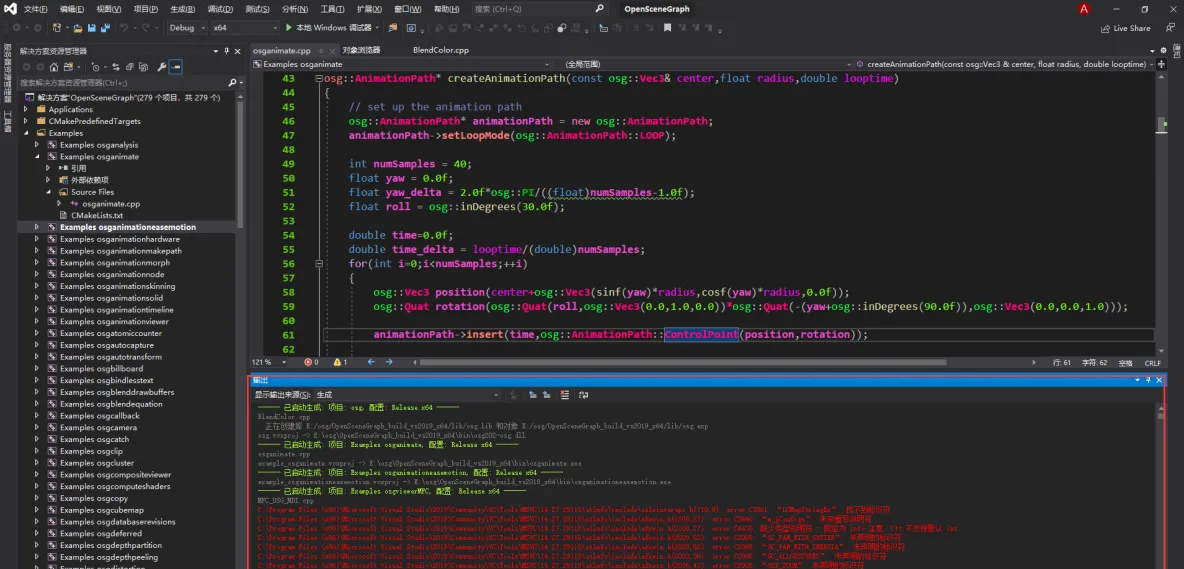Click the editor split window icon

click(1160, 65)
